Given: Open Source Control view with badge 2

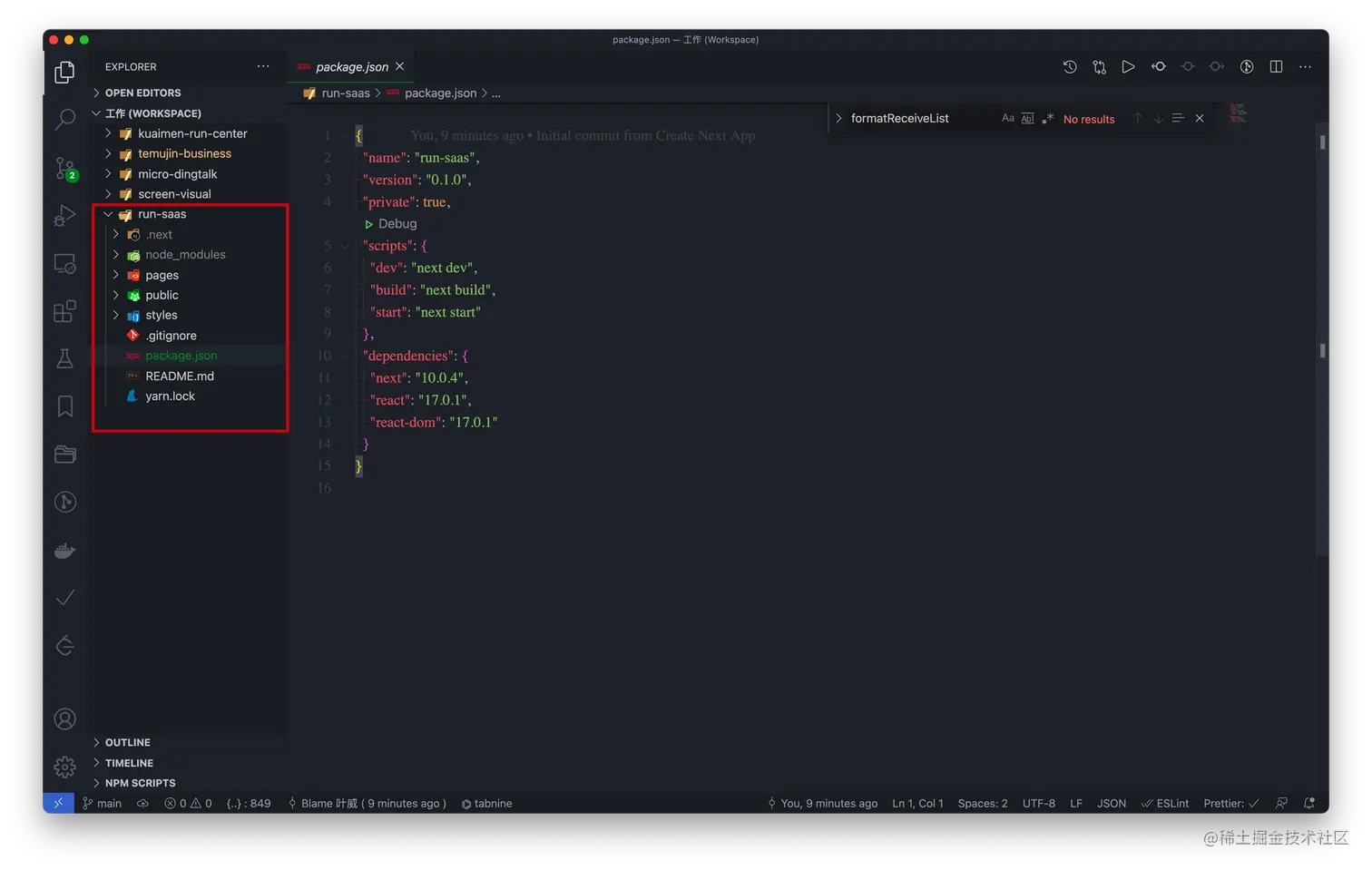Looking at the screenshot, I should coord(64,168).
